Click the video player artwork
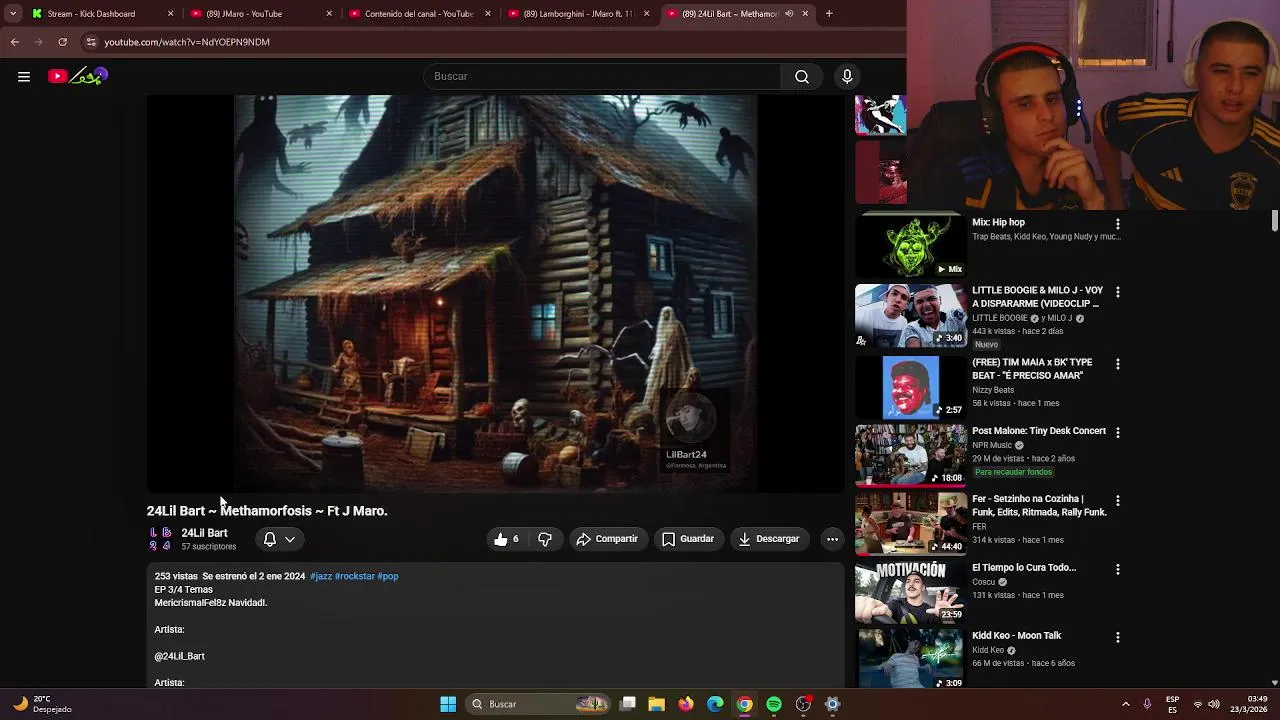This screenshot has width=1280, height=720. click(496, 293)
